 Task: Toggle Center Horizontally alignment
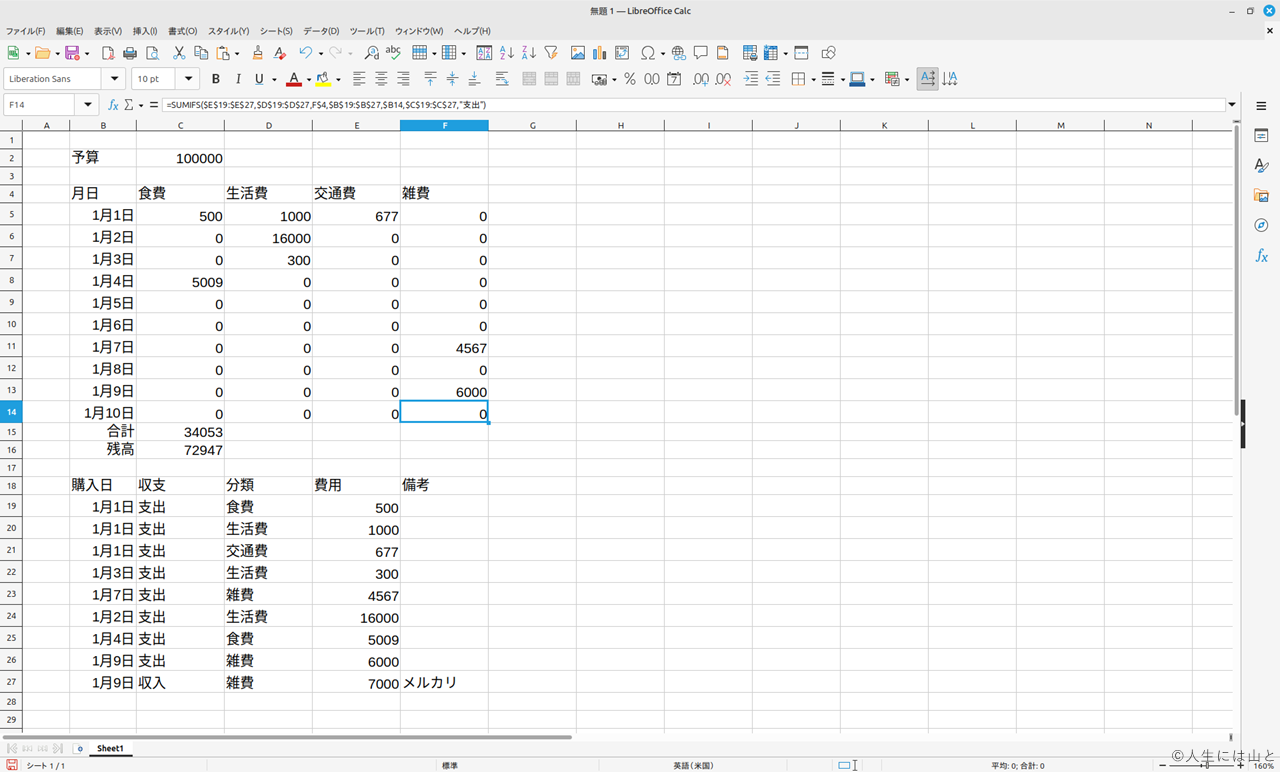tap(381, 79)
